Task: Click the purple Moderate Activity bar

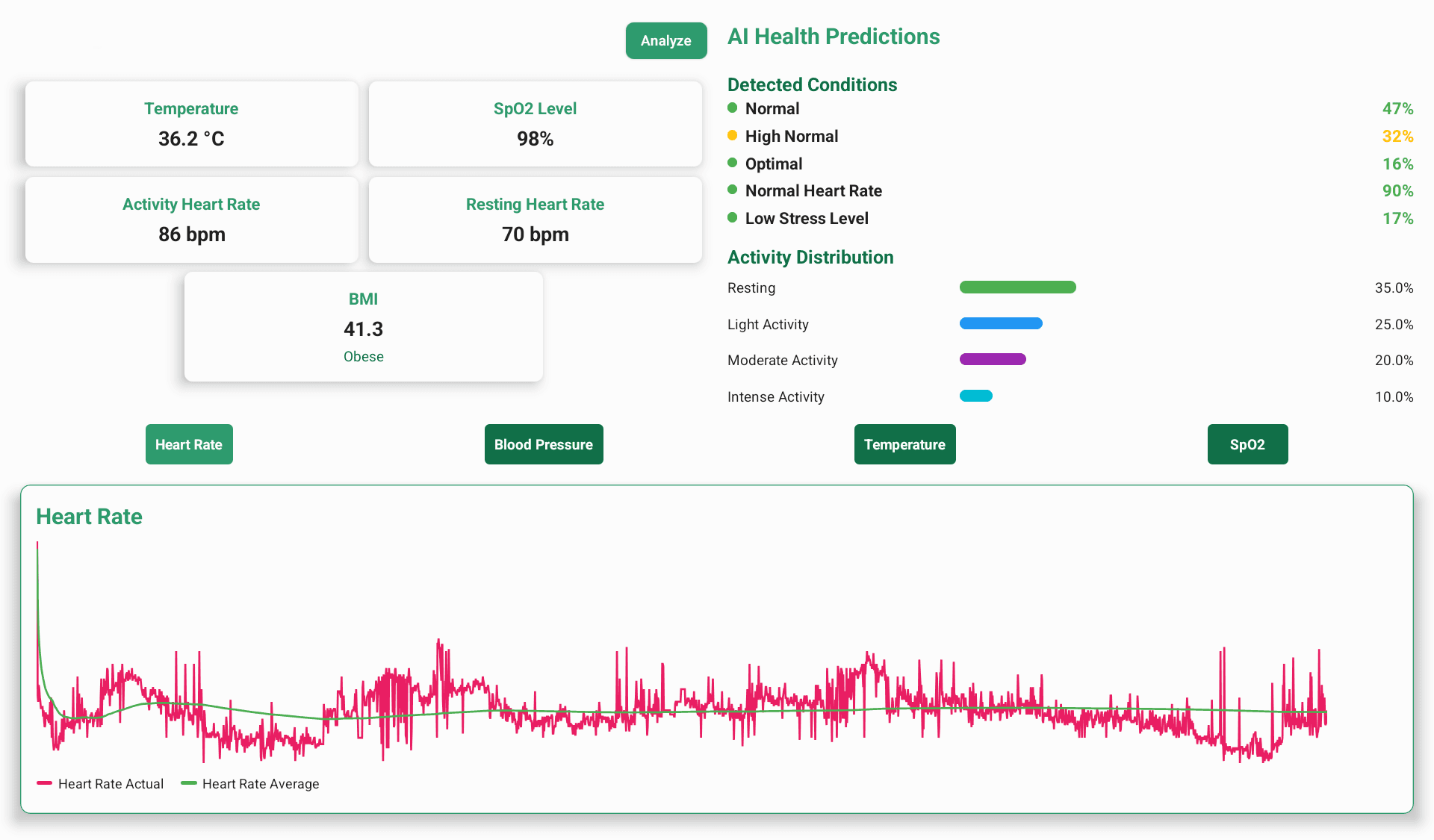Action: (992, 359)
